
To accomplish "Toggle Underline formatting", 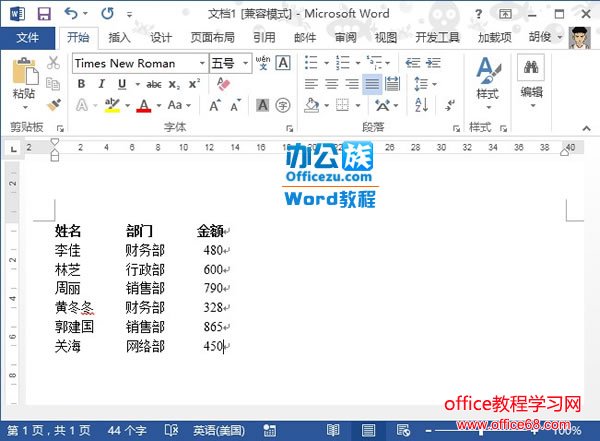I will (x=122, y=84).
